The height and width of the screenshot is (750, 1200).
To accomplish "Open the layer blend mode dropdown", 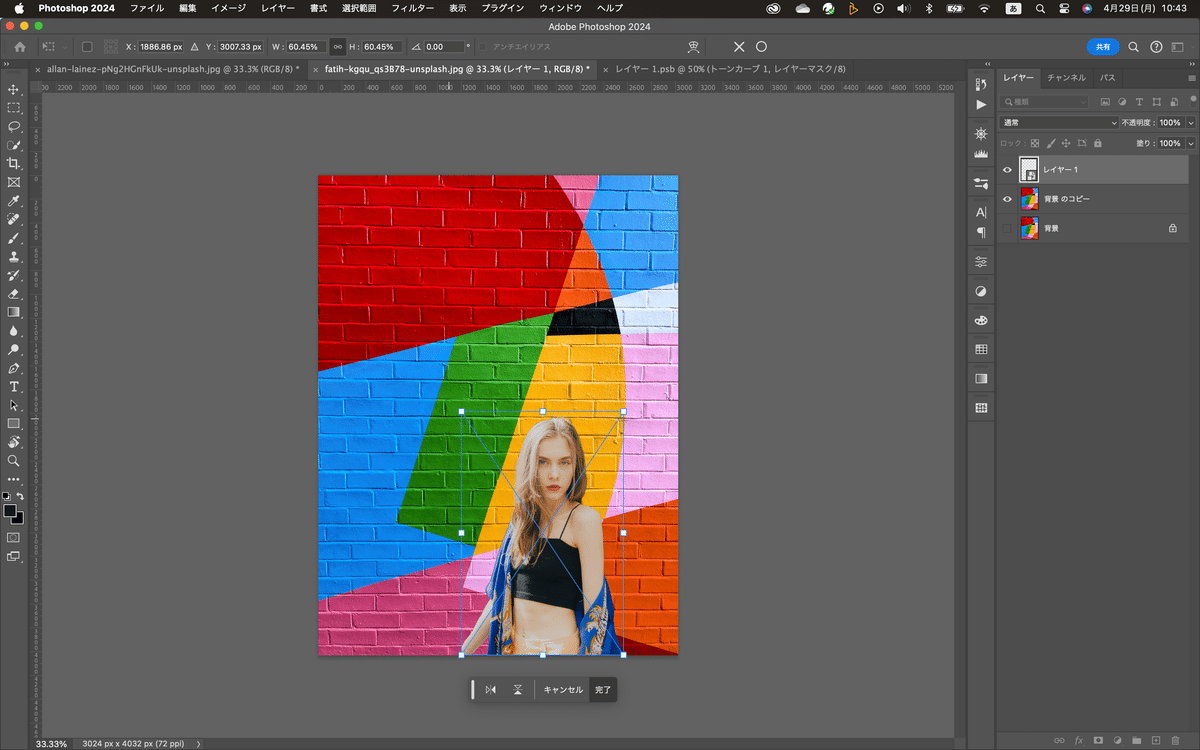I will click(1058, 123).
